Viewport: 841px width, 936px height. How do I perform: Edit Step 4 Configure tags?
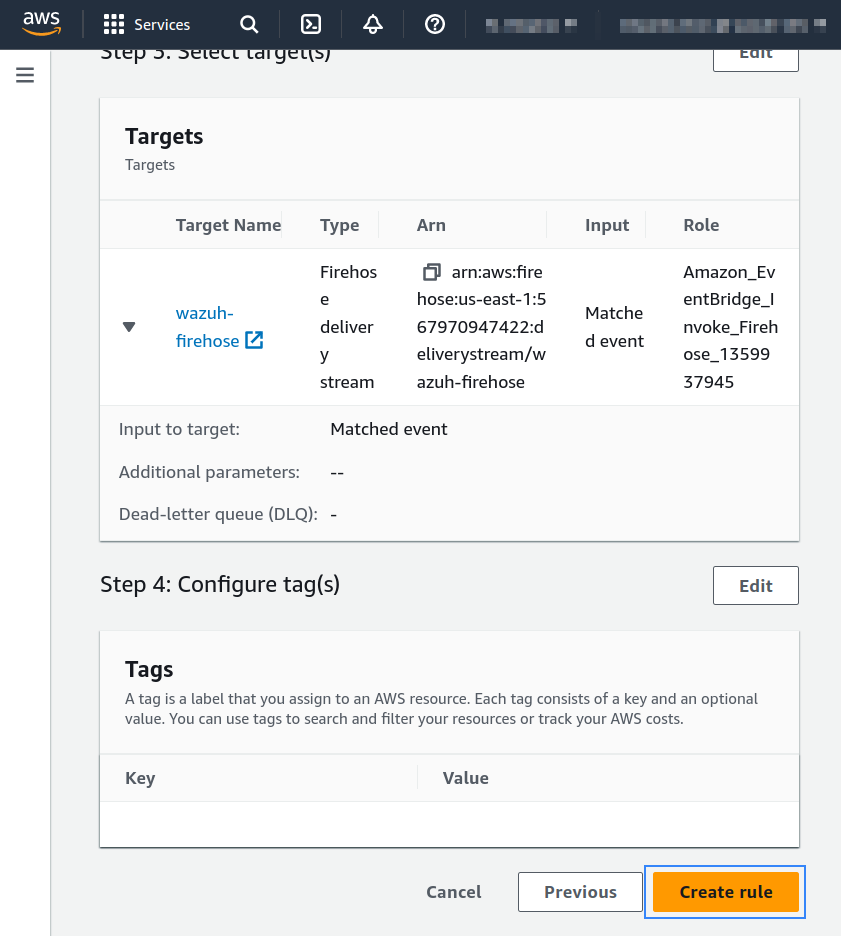tap(756, 586)
